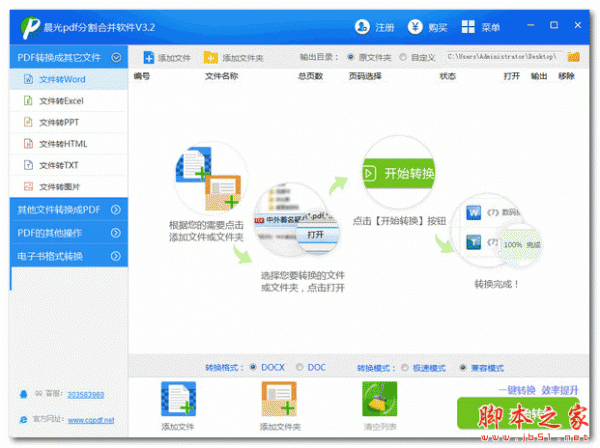This screenshot has height=448, width=600.
Task: Select 原文件夹 output radio button
Action: [350, 57]
